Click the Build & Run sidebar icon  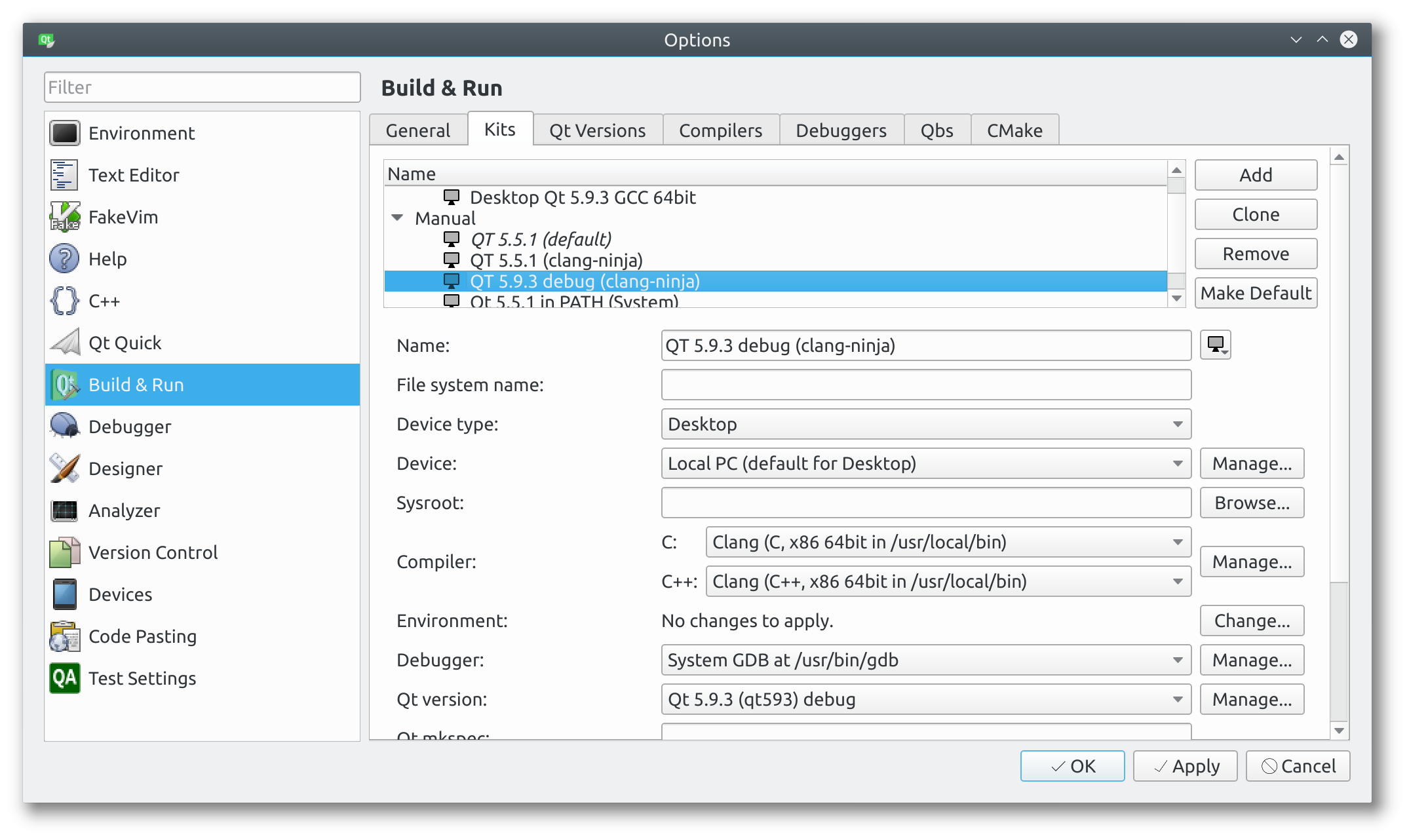pyautogui.click(x=64, y=383)
